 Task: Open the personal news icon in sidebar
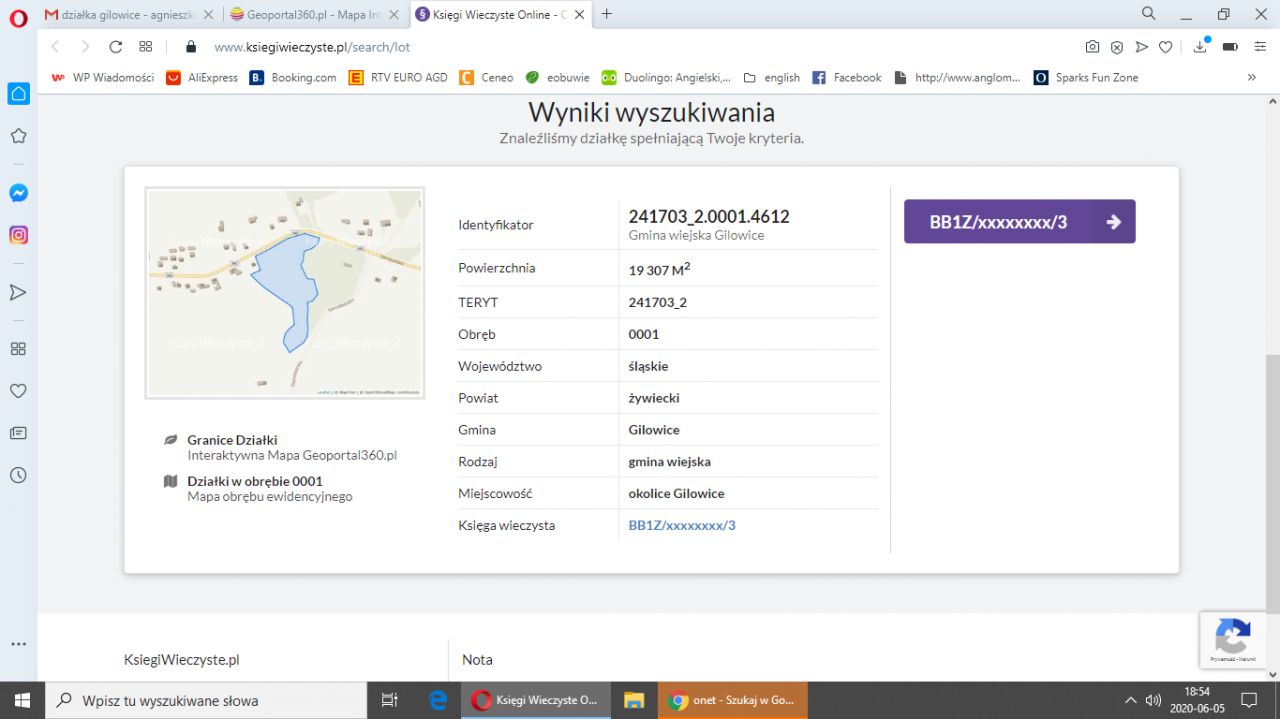[x=18, y=433]
